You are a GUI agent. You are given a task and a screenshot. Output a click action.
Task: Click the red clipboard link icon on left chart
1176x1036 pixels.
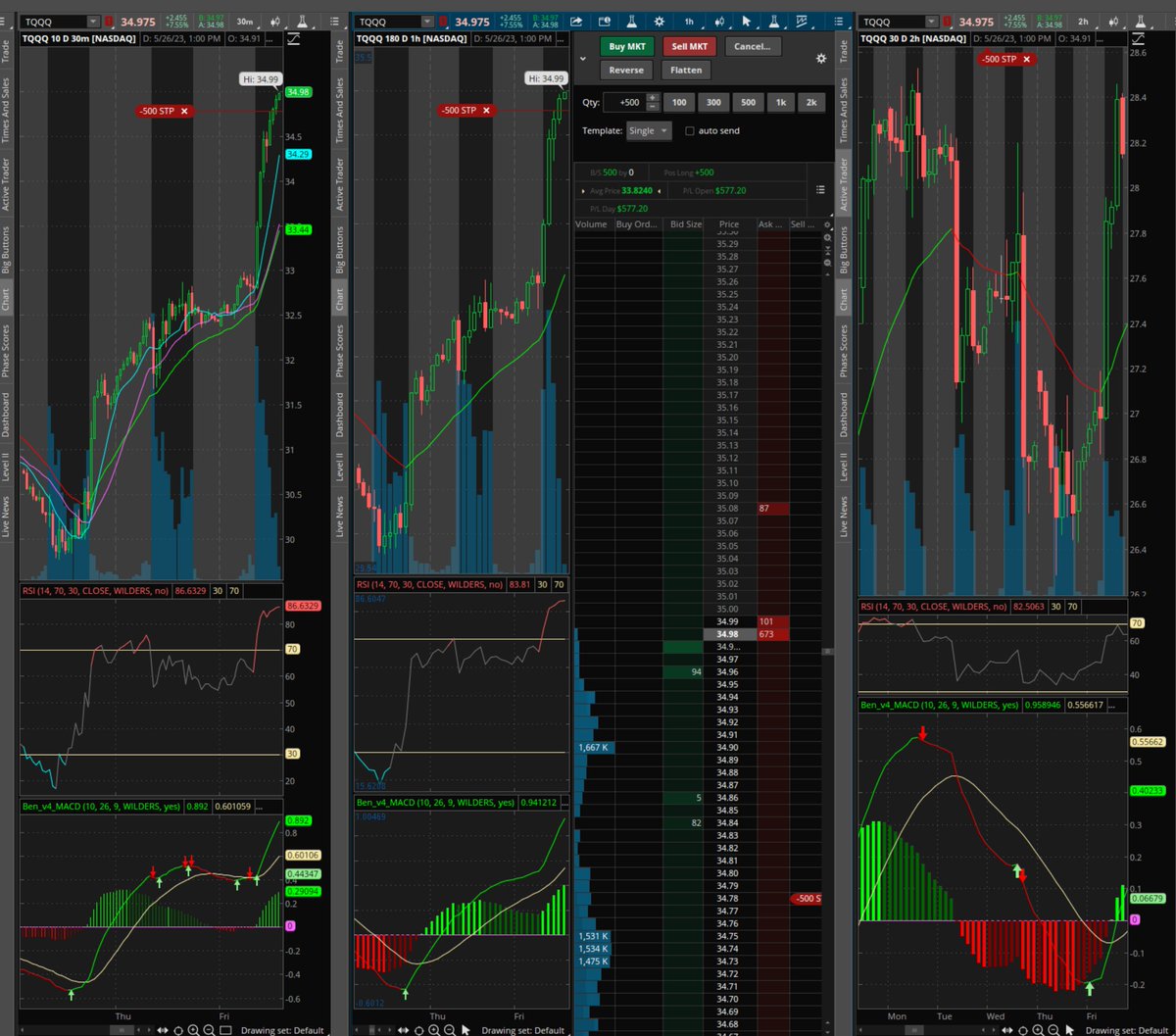coord(109,22)
